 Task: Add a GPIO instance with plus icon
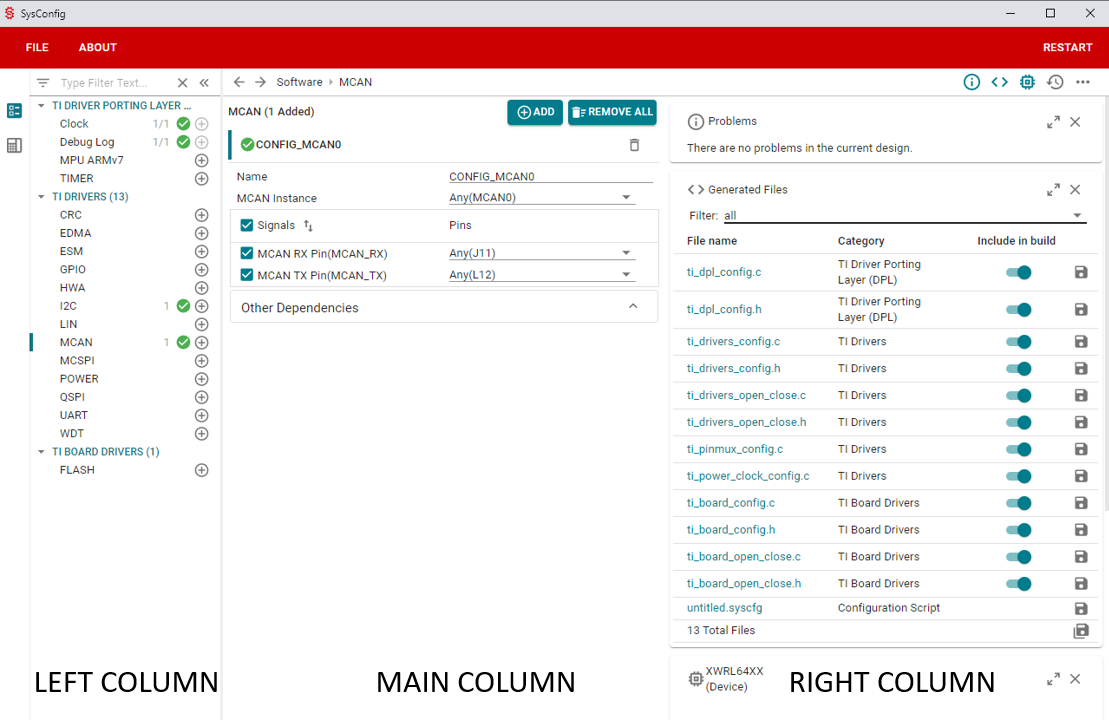pyautogui.click(x=201, y=270)
